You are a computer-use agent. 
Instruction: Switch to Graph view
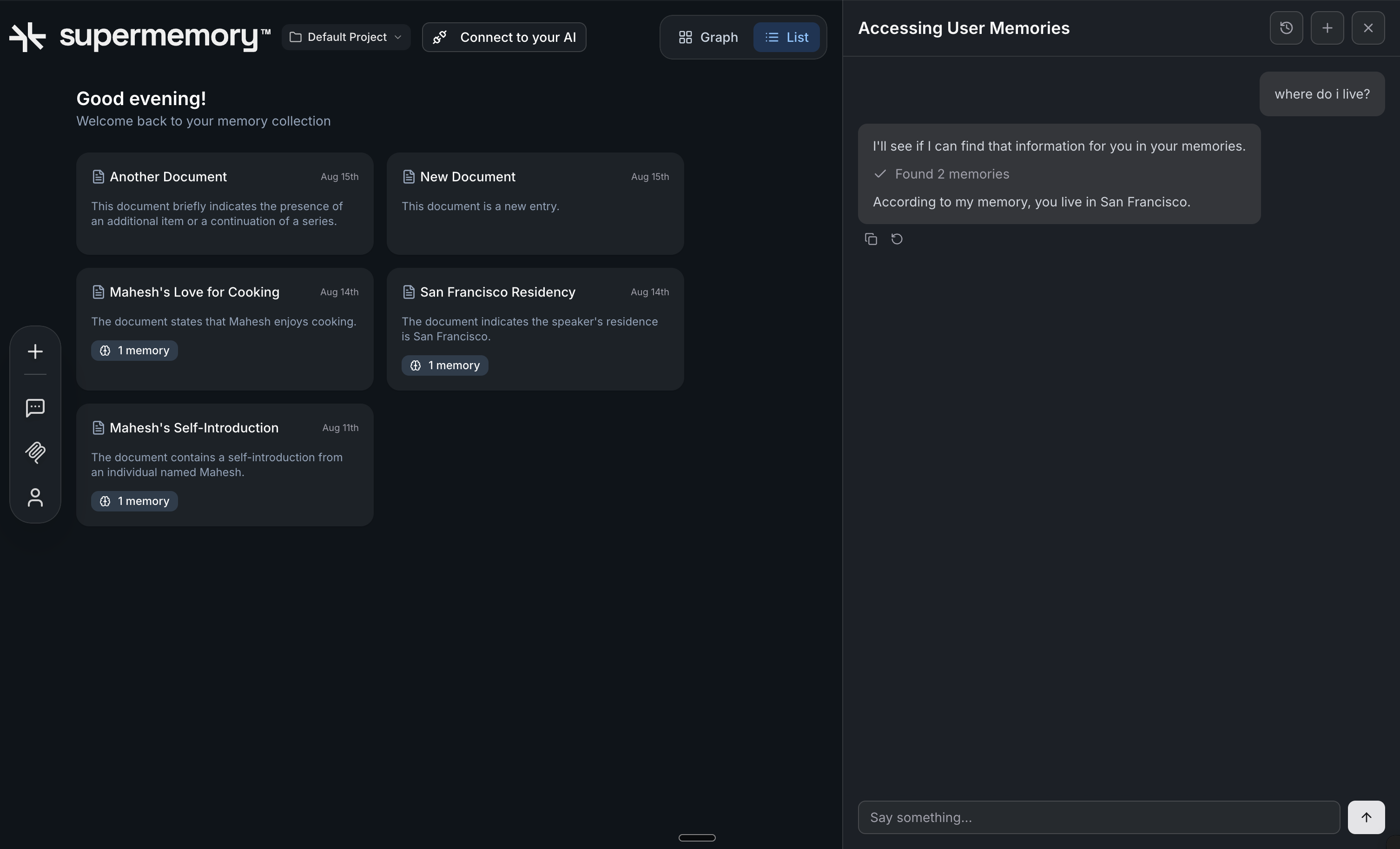(x=708, y=38)
